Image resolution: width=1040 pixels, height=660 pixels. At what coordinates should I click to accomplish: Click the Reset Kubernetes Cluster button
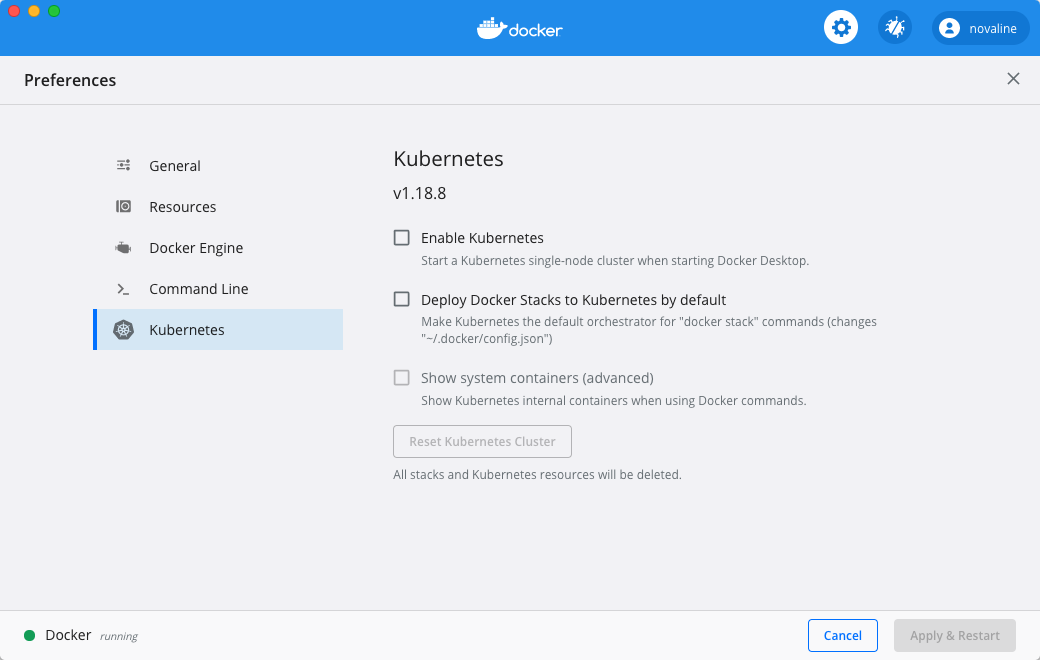click(482, 441)
